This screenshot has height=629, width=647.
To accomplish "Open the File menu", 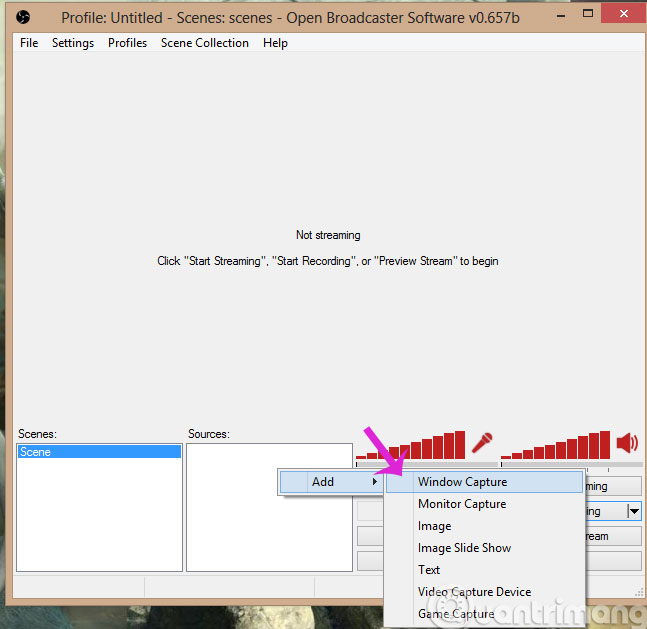I will point(29,43).
